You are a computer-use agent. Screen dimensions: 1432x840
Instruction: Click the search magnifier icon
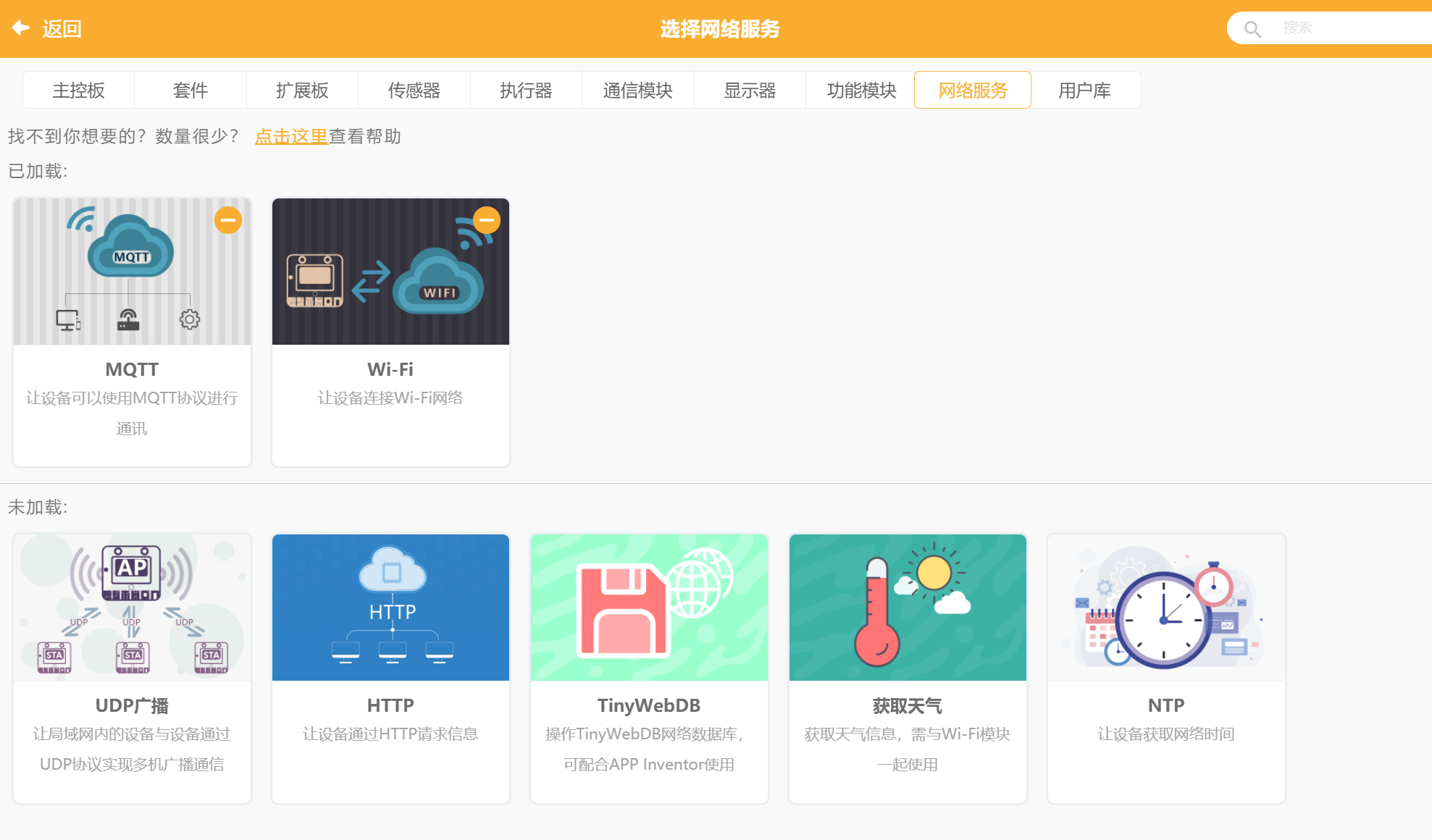tap(1252, 29)
